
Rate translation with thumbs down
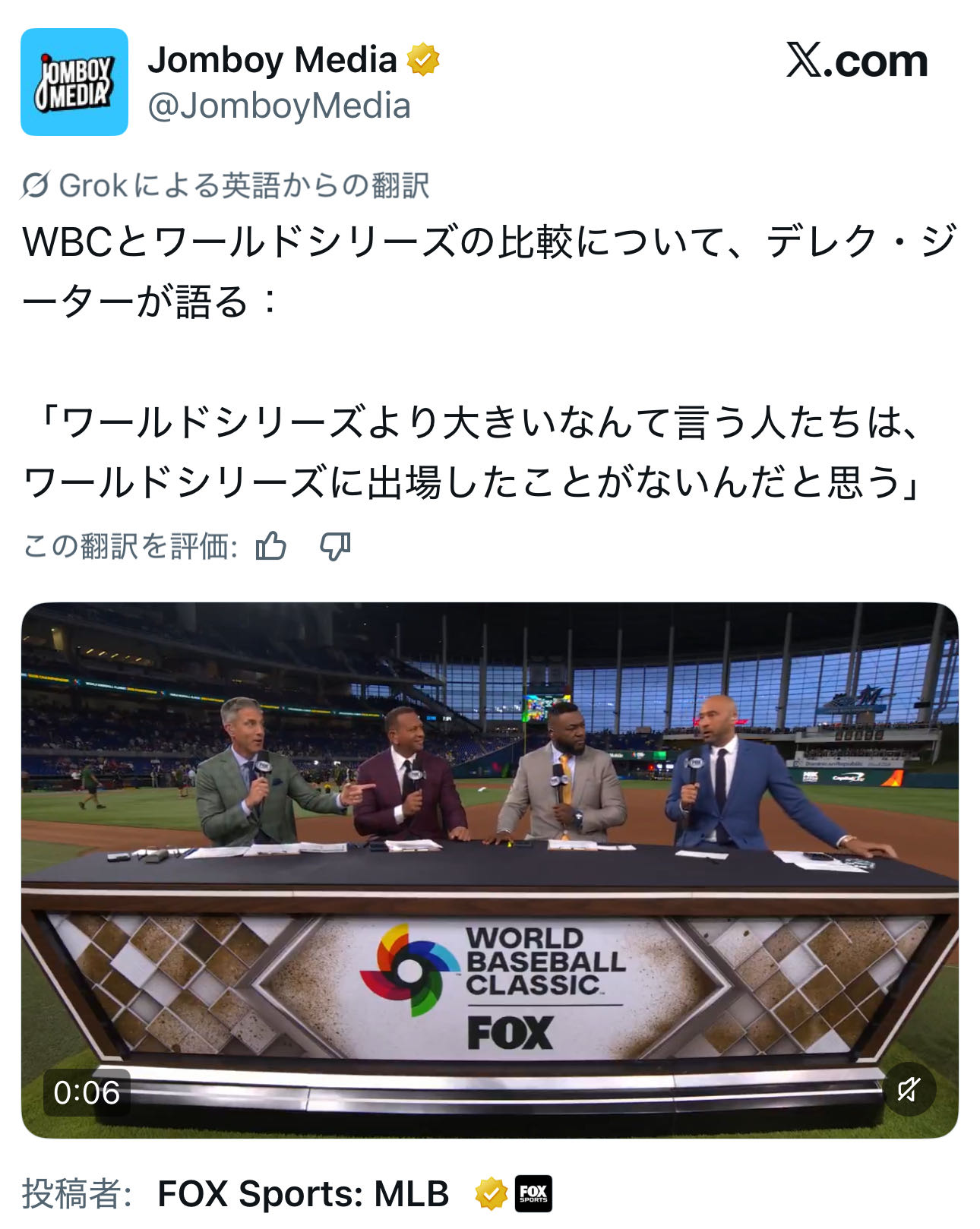pos(335,546)
